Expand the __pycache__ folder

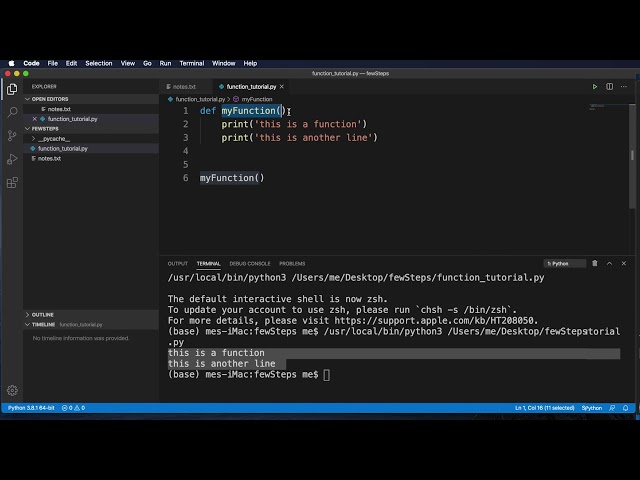54,139
